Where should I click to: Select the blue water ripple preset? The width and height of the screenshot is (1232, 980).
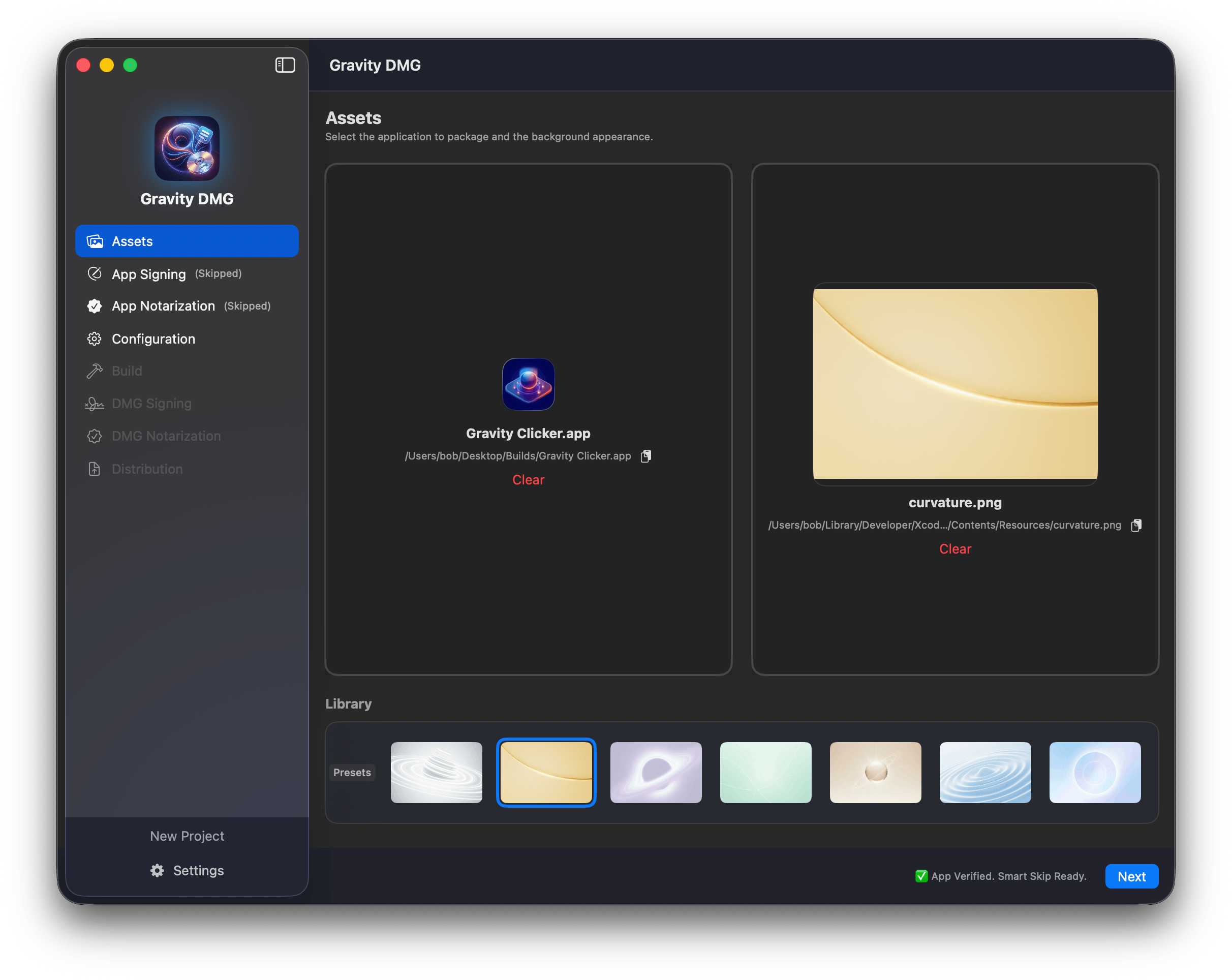[985, 773]
